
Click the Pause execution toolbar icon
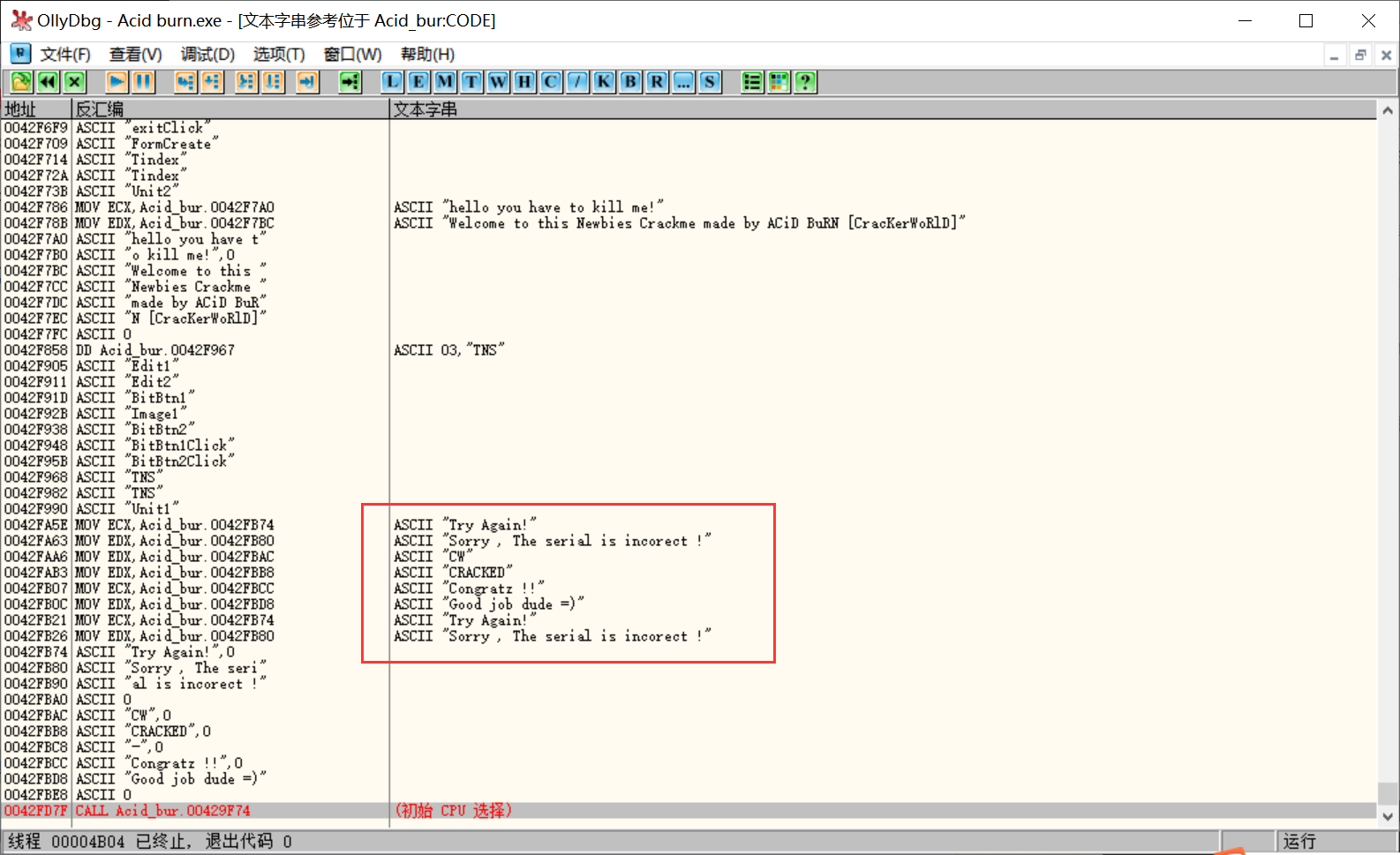[x=144, y=82]
